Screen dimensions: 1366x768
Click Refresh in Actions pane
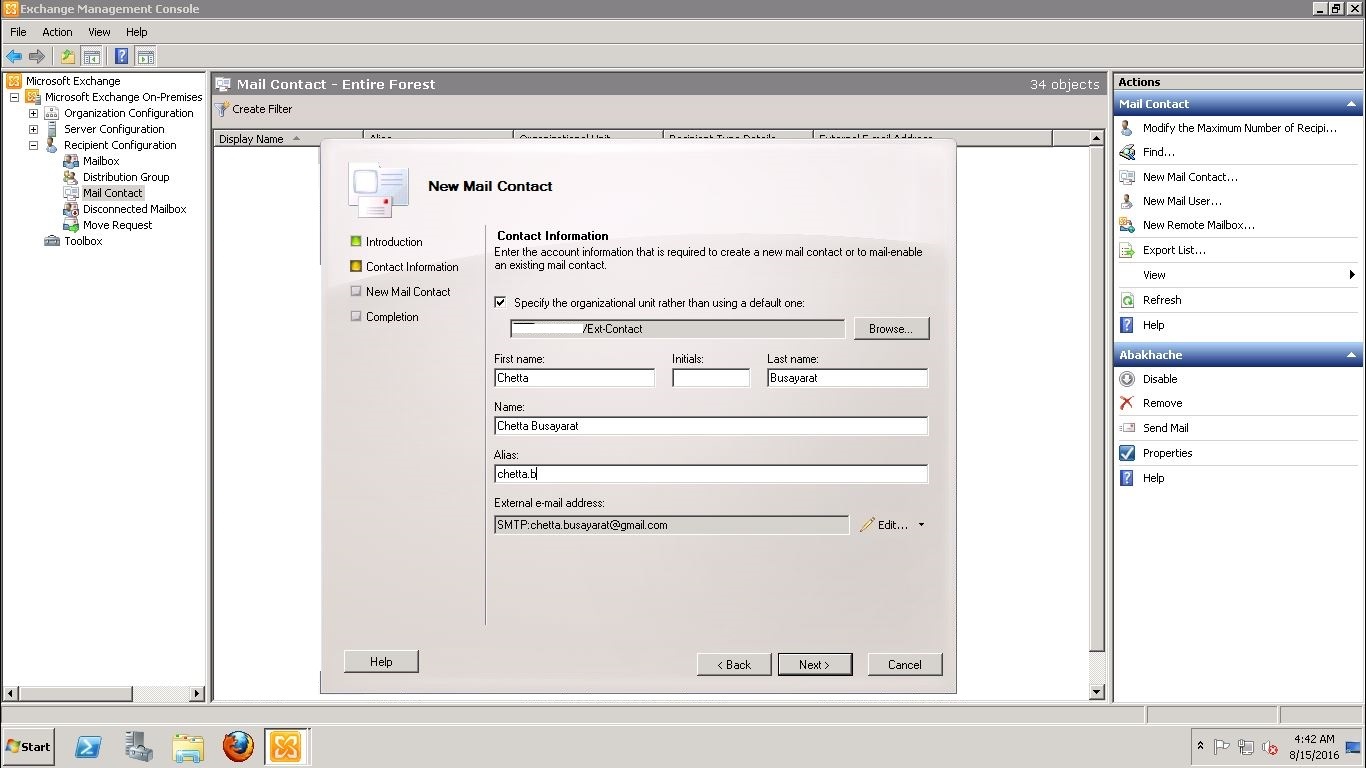[x=1162, y=300]
